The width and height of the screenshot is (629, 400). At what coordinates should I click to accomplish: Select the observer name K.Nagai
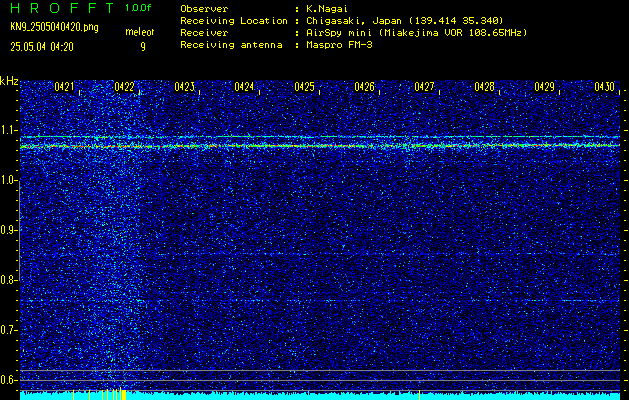[x=329, y=8]
